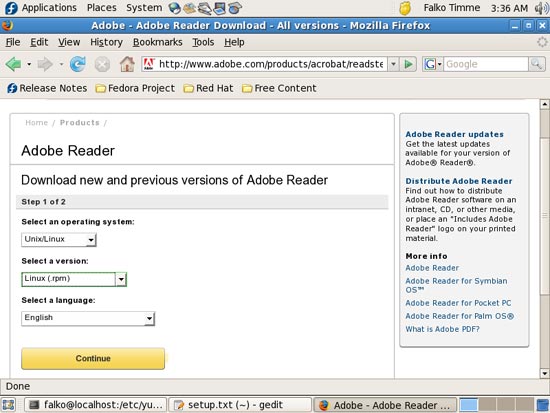
Task: Switch to first workspace in pager
Action: tap(469, 405)
